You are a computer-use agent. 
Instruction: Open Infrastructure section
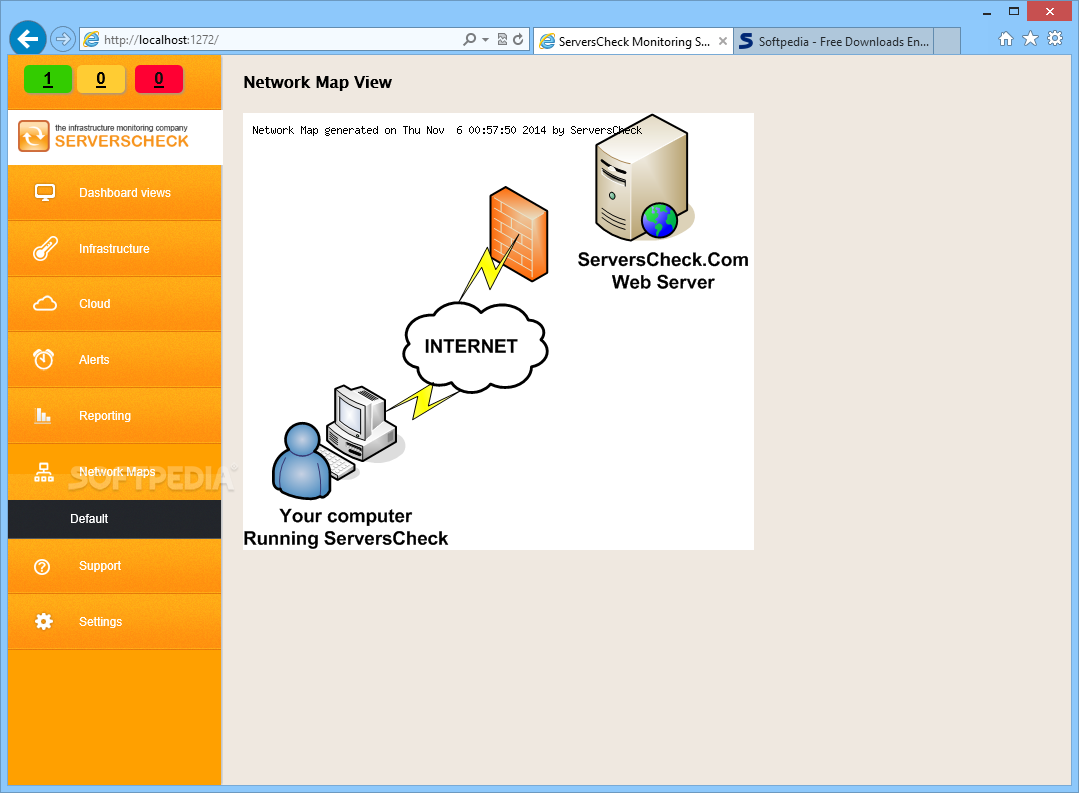click(115, 249)
